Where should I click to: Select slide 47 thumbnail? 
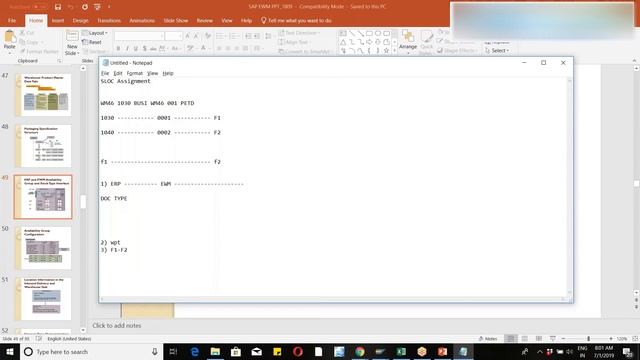(x=43, y=95)
